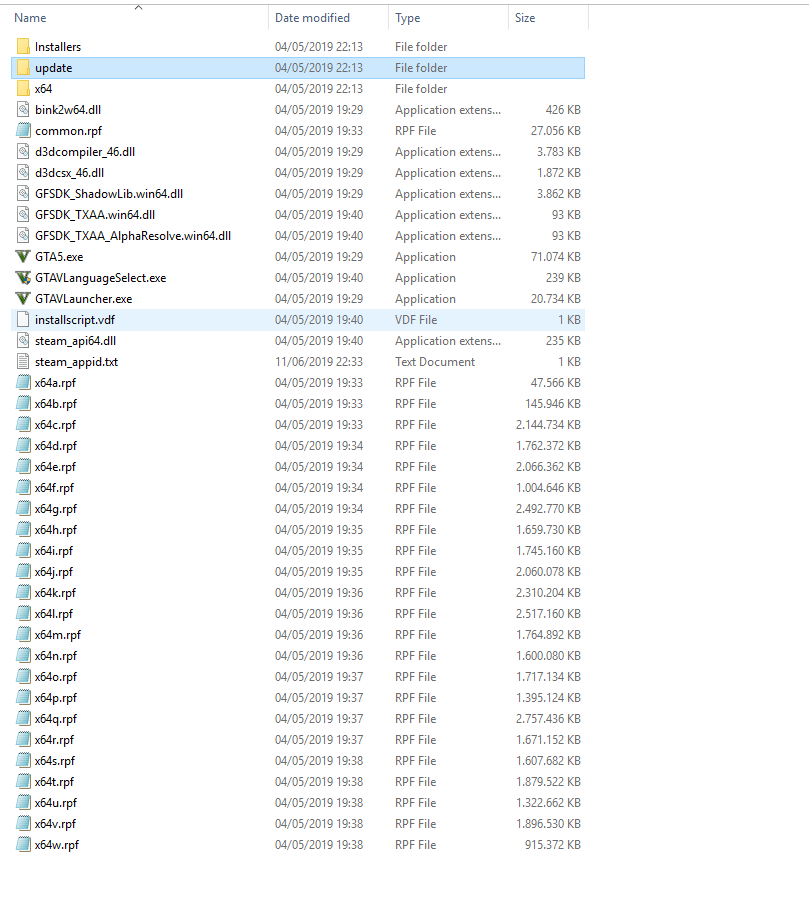
Task: Click the 235 KB size of steam_api64.dll
Action: coord(563,341)
